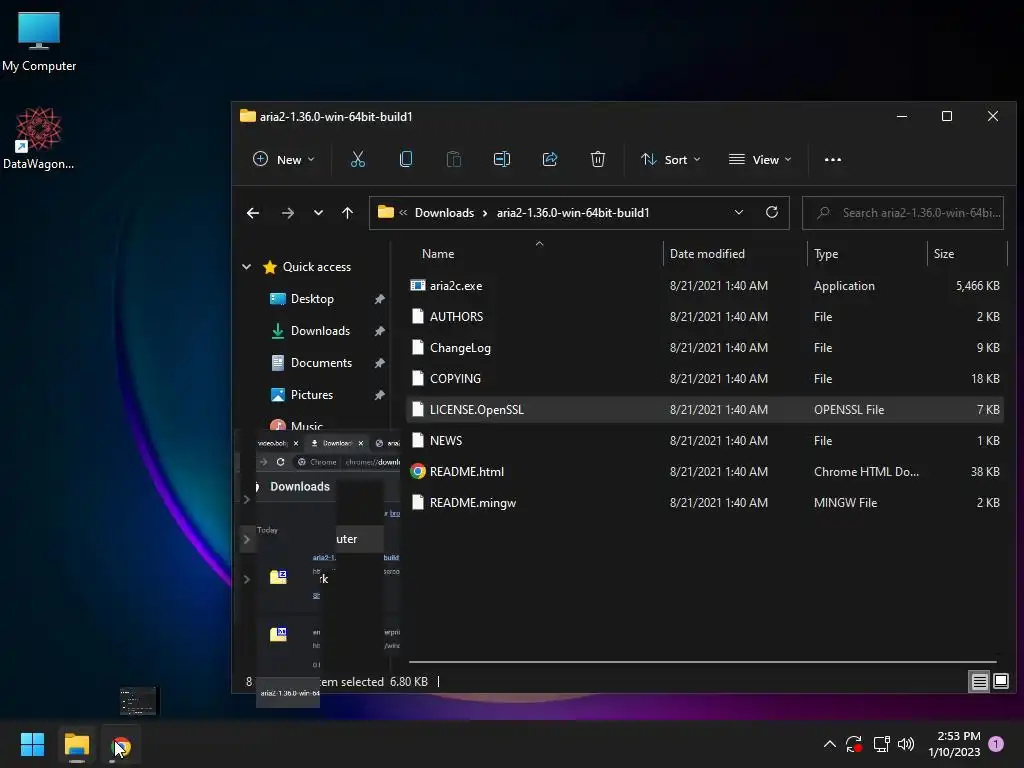Open DataWagon desktop shortcut
Image resolution: width=1024 pixels, height=768 pixels.
[39, 138]
